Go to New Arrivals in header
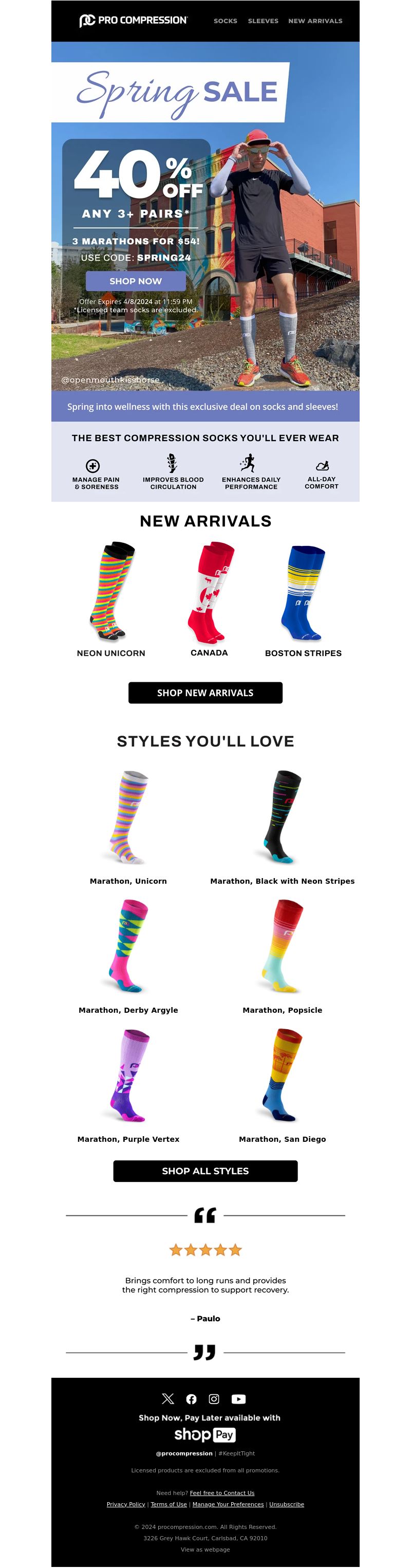 coord(315,21)
